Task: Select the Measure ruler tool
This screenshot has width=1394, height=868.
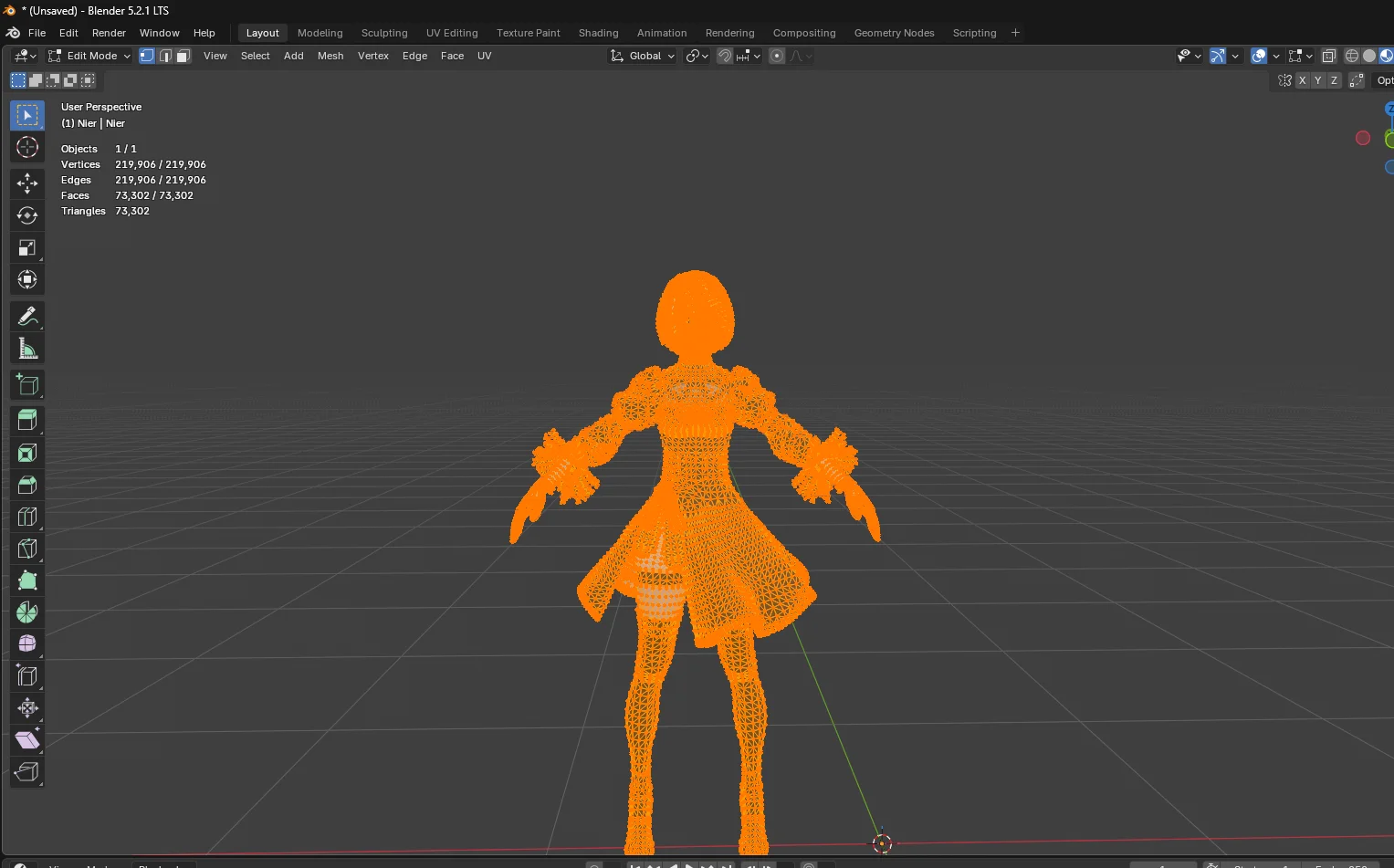Action: (27, 348)
